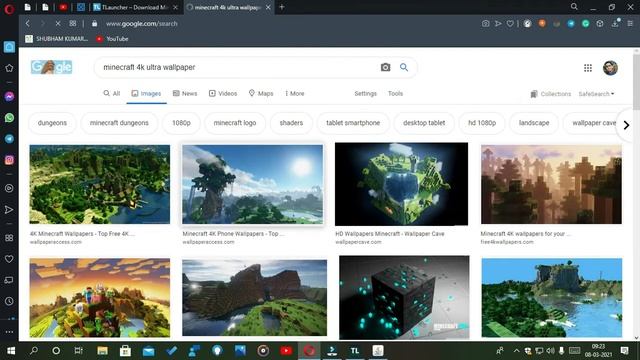Viewport: 640px width, 360px height.
Task: Open Minecraft 4K wallpapers for your thumbnail
Action: (551, 184)
